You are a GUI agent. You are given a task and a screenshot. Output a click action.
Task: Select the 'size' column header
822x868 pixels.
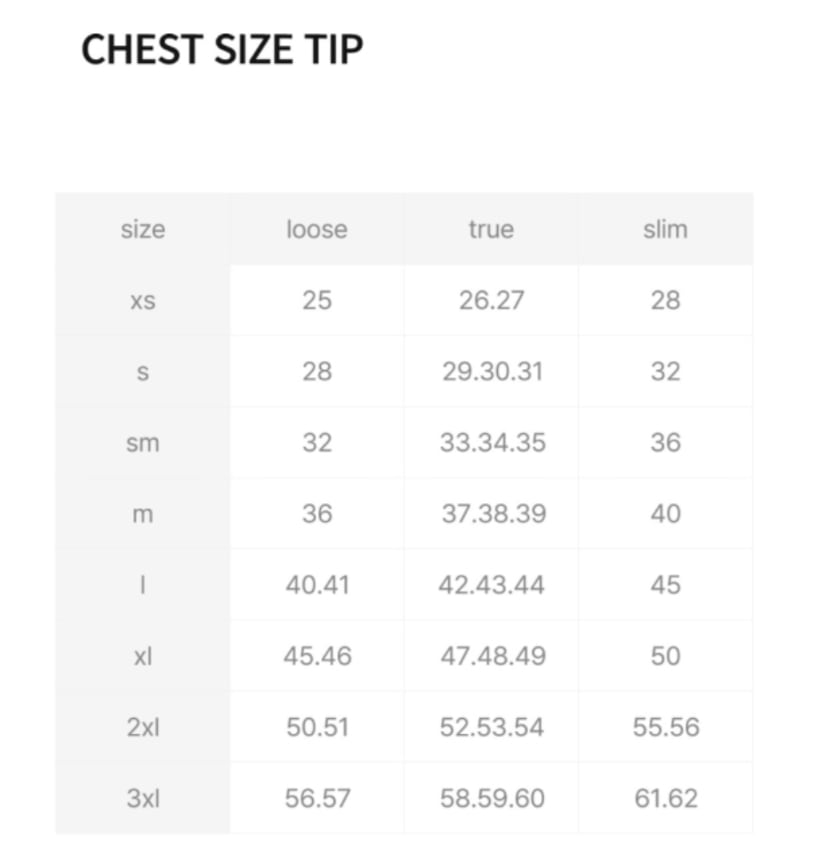[142, 229]
